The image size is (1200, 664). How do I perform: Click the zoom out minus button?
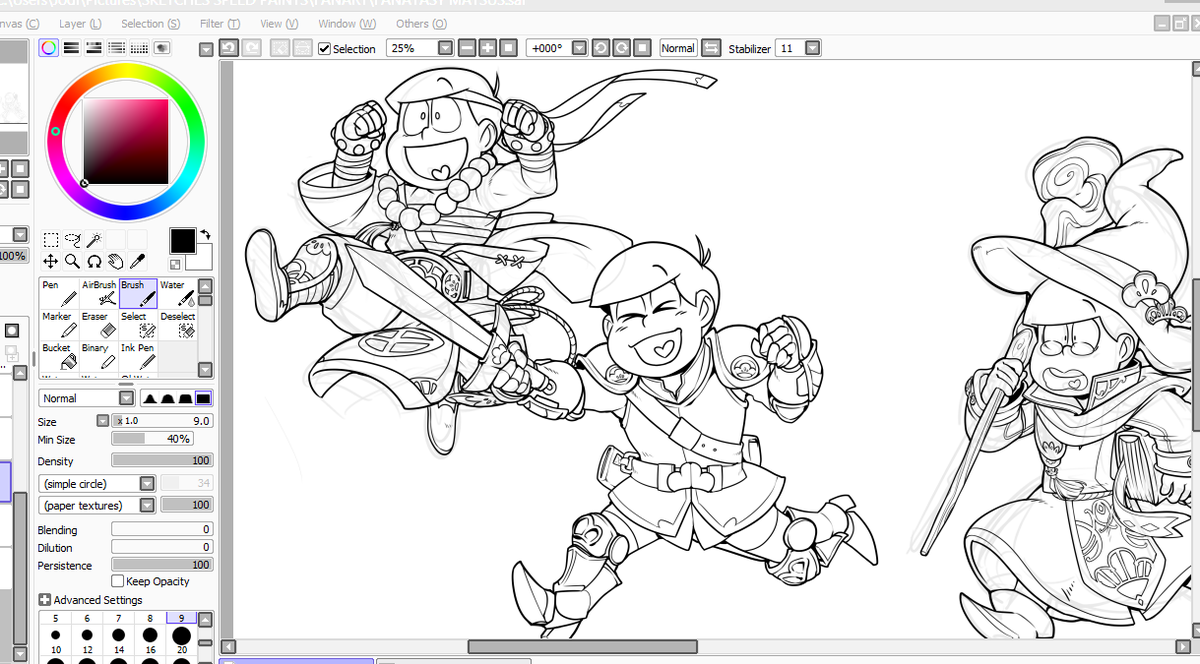tap(468, 48)
